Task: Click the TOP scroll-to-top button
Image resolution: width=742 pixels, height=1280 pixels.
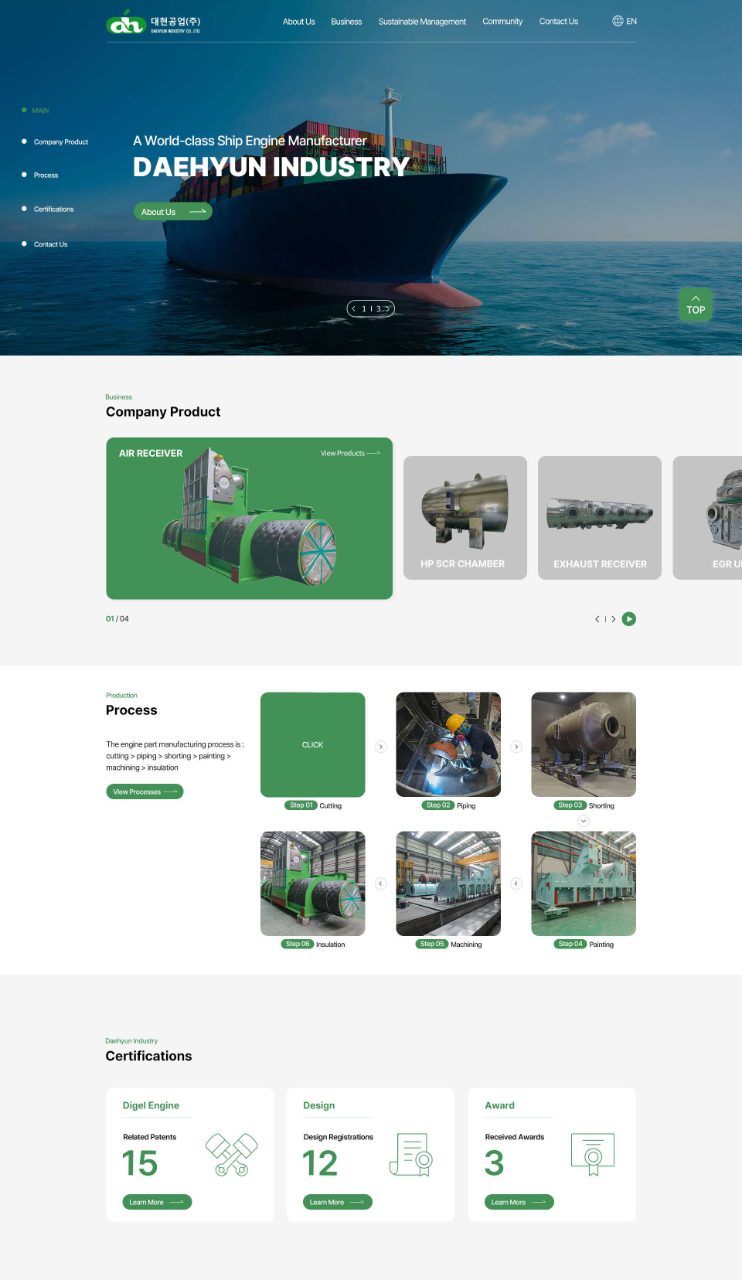Action: (696, 305)
